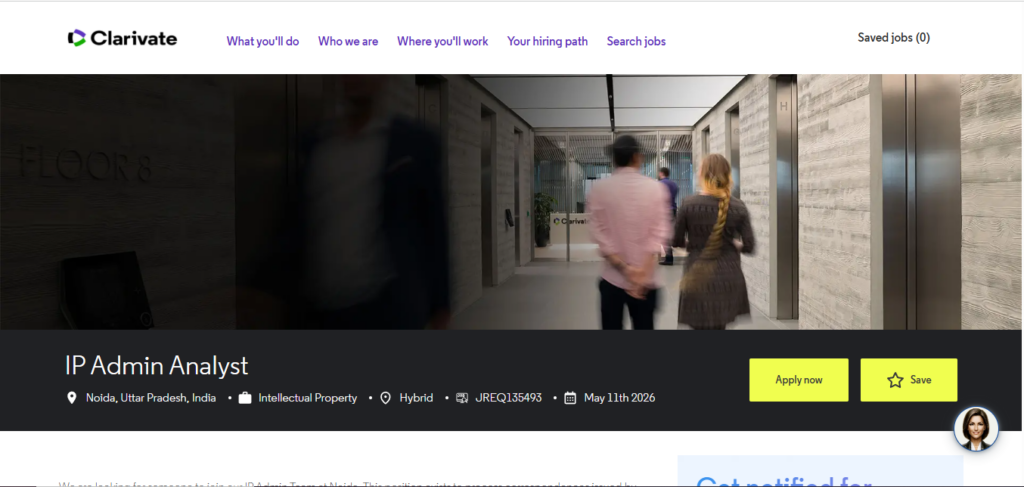The width and height of the screenshot is (1024, 487).
Task: Click the Hybrid work type text
Action: pos(416,398)
